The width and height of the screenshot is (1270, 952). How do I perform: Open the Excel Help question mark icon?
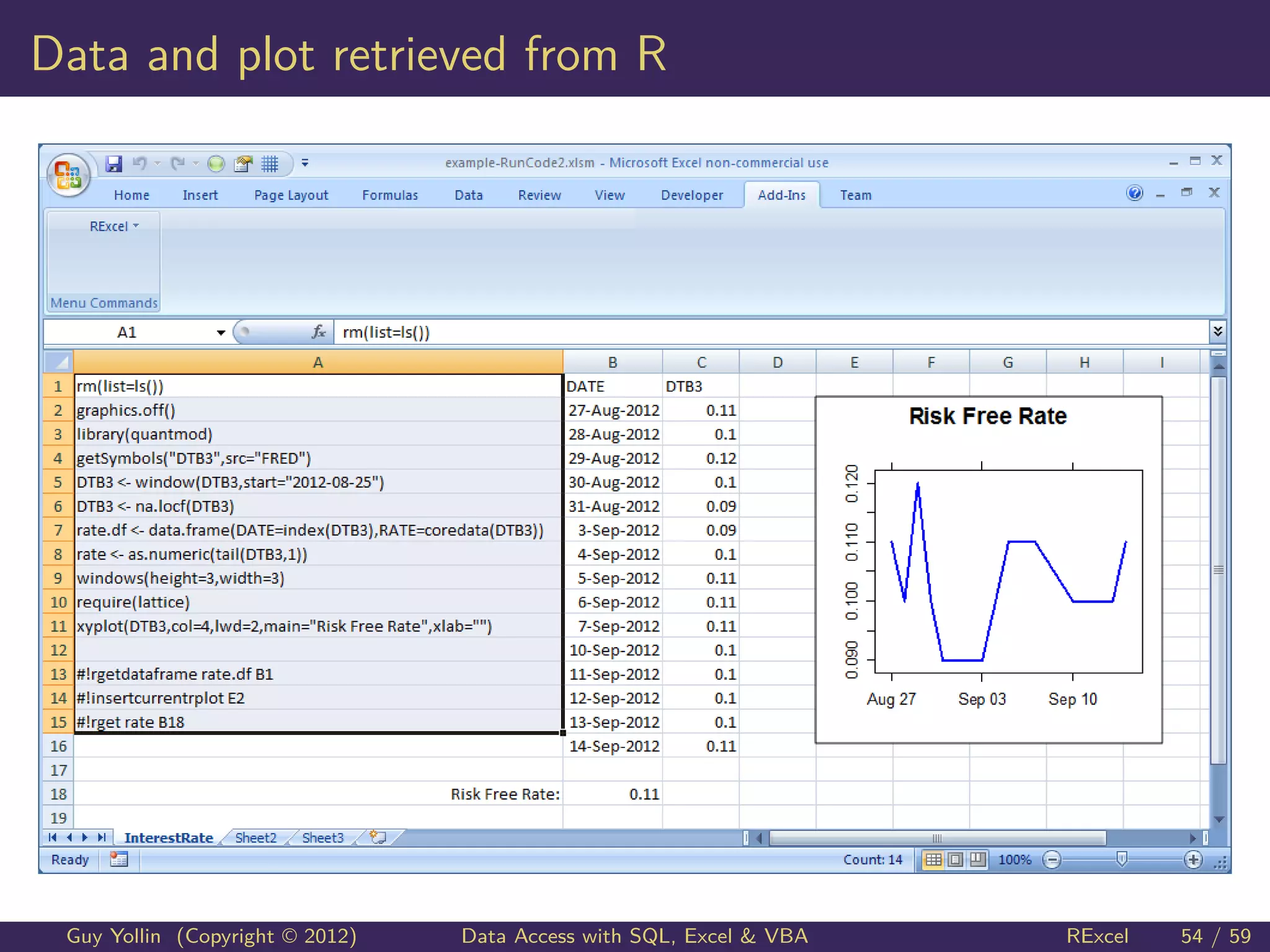pyautogui.click(x=1134, y=193)
